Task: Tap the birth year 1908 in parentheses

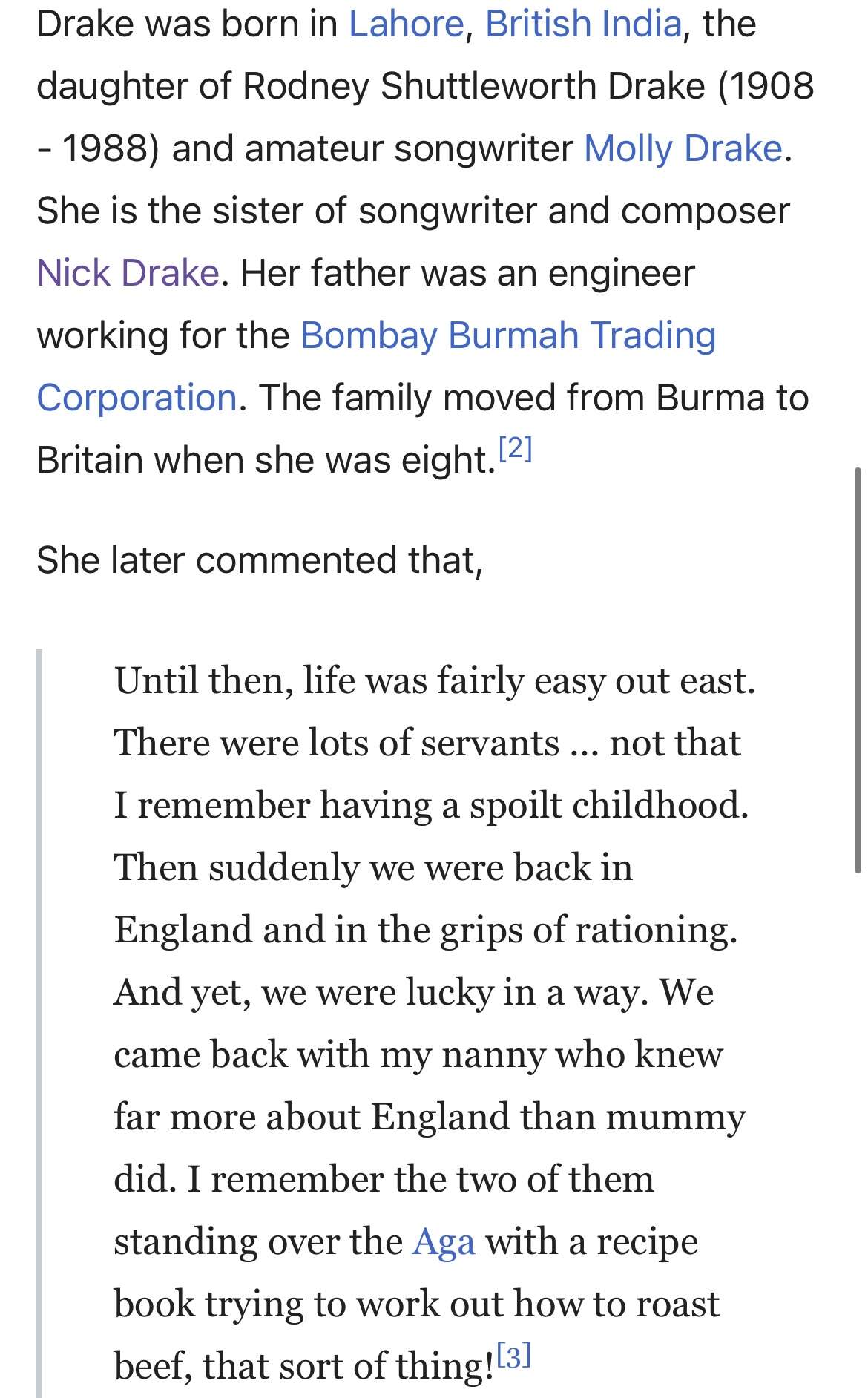Action: pos(772,86)
